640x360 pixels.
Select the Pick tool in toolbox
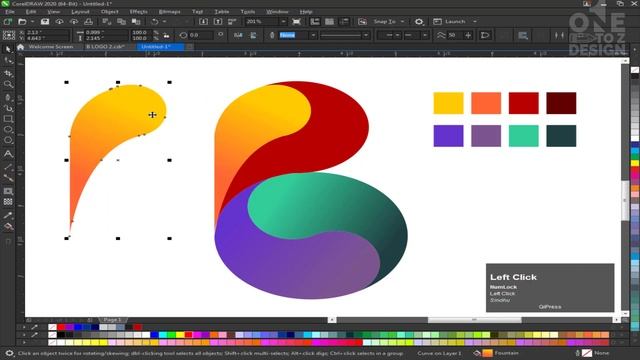click(x=8, y=49)
